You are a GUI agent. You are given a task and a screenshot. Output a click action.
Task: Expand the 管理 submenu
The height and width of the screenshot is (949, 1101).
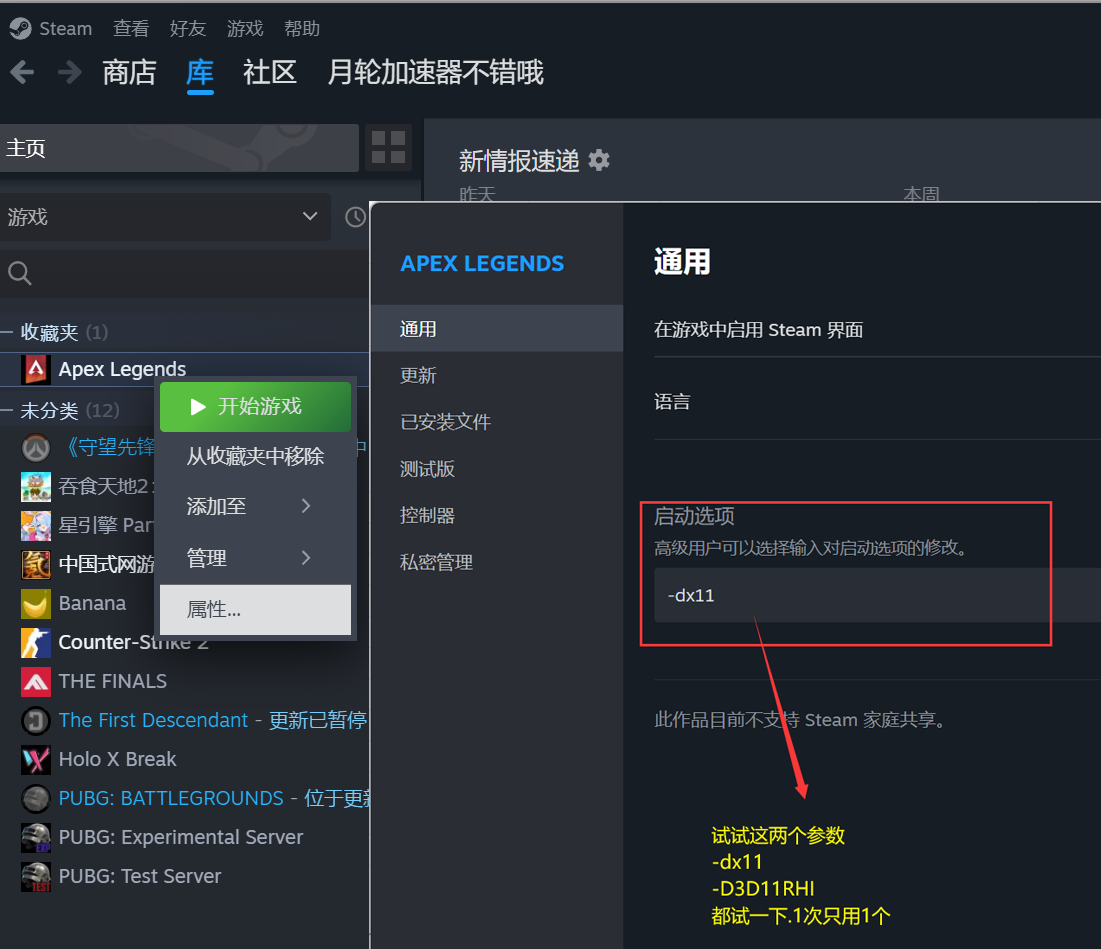256,558
